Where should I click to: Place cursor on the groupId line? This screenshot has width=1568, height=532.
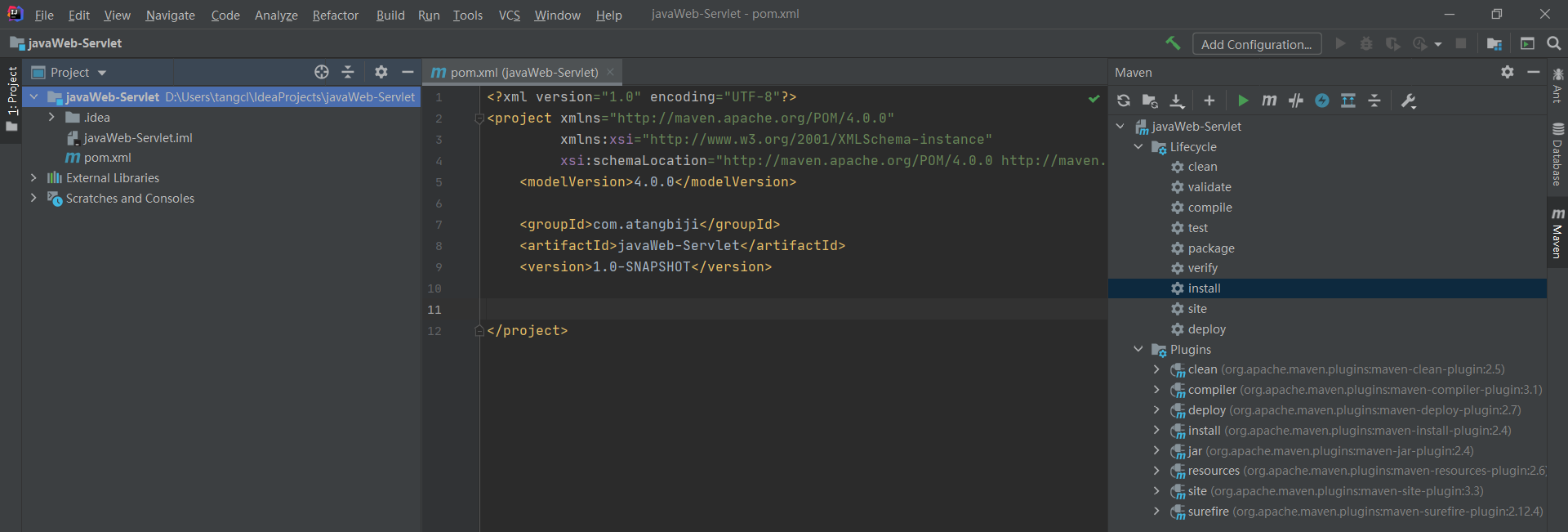click(x=649, y=224)
